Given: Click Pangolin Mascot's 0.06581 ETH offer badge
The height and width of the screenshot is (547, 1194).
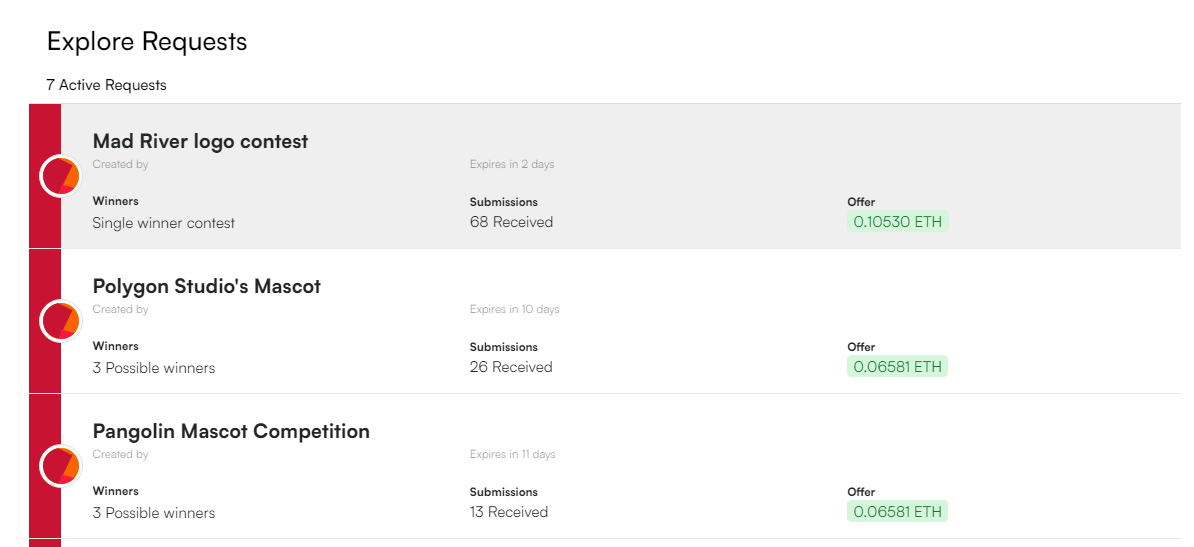Looking at the screenshot, I should (897, 512).
